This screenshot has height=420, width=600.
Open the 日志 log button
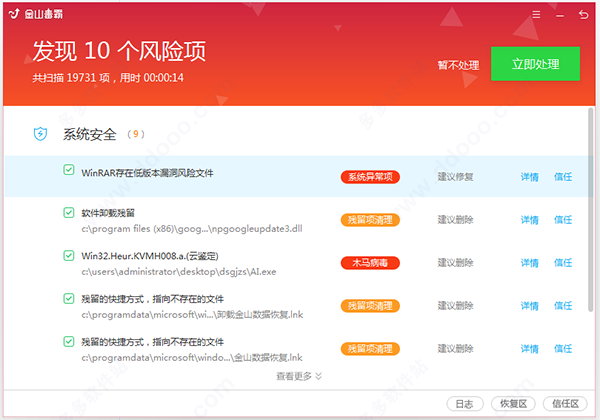tap(465, 404)
